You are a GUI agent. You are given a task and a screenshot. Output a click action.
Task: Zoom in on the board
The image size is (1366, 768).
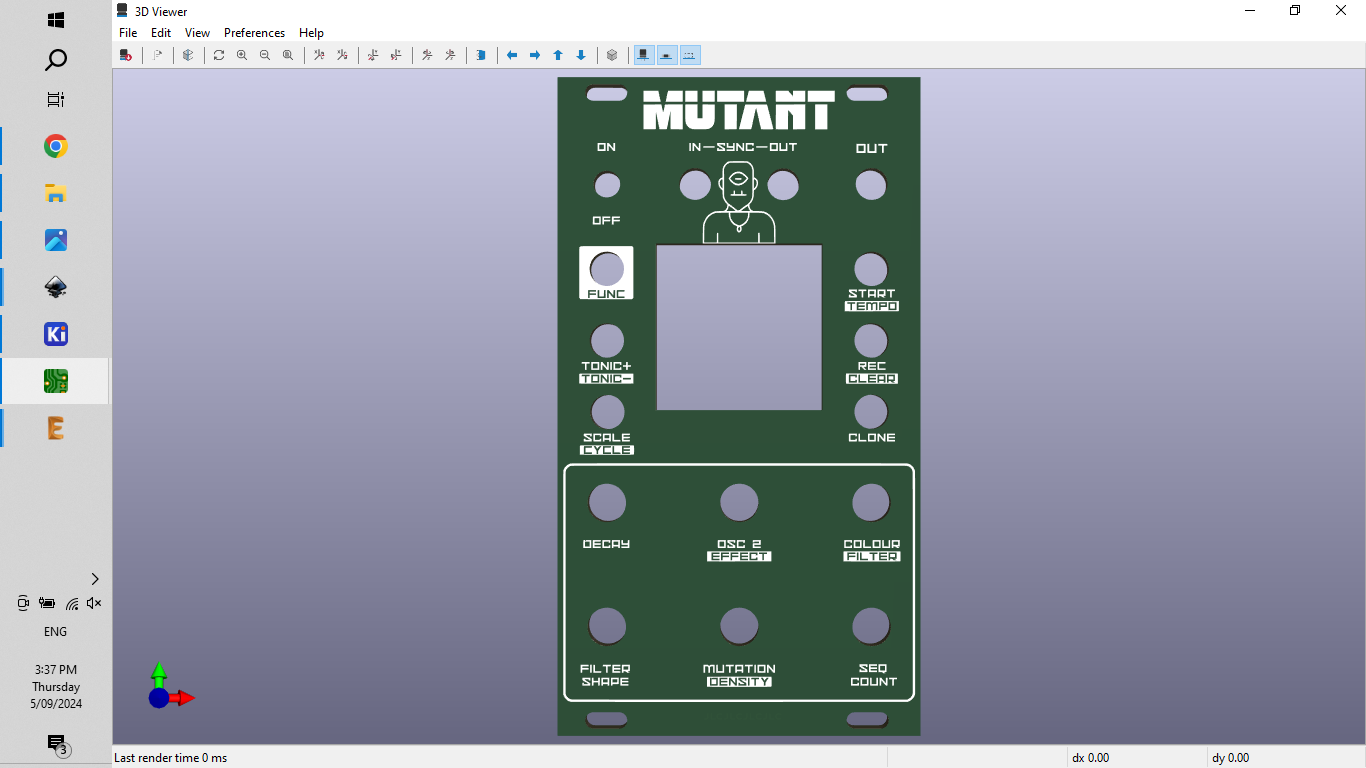[x=242, y=55]
